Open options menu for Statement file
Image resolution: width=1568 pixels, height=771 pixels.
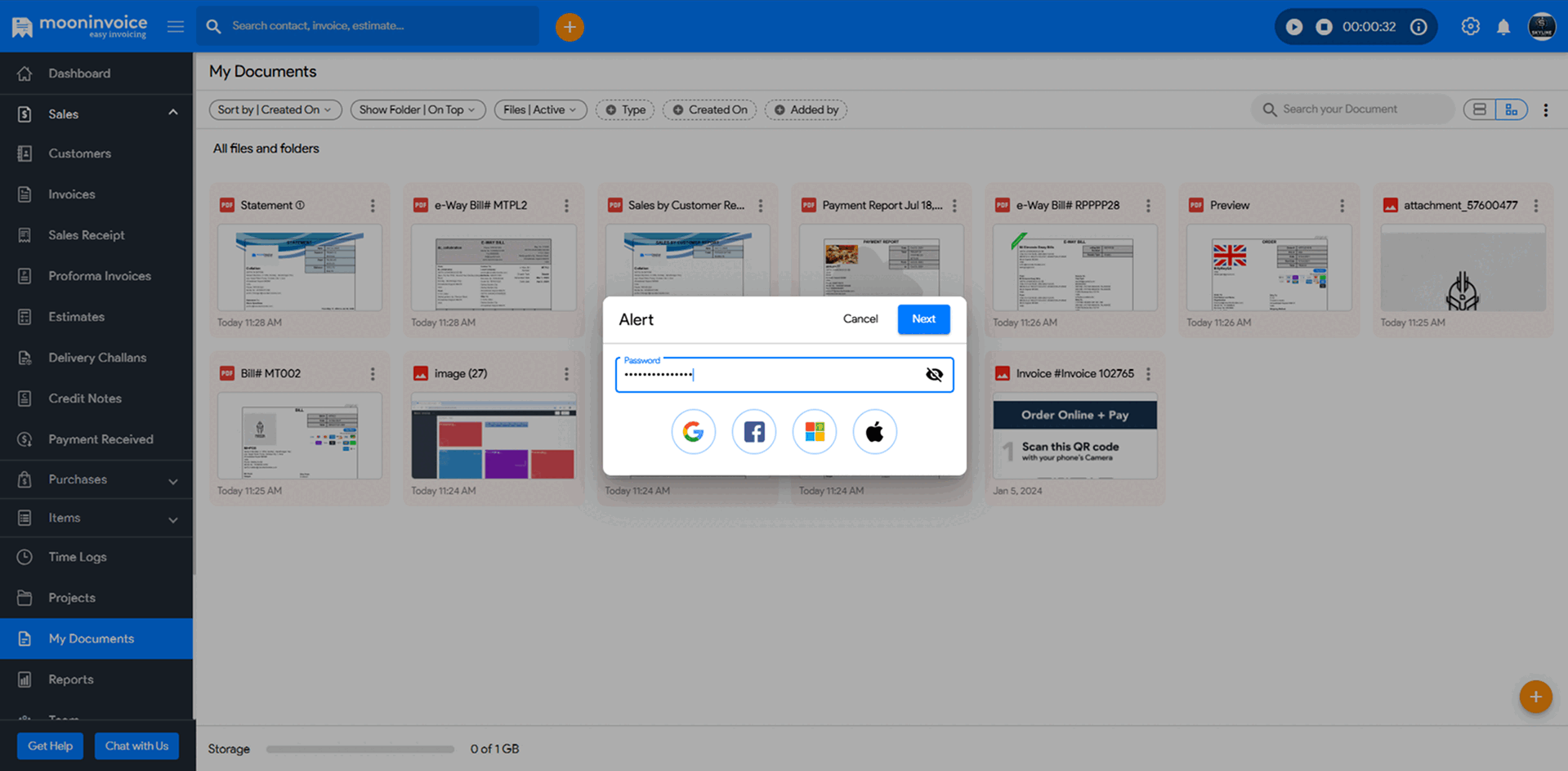point(373,206)
